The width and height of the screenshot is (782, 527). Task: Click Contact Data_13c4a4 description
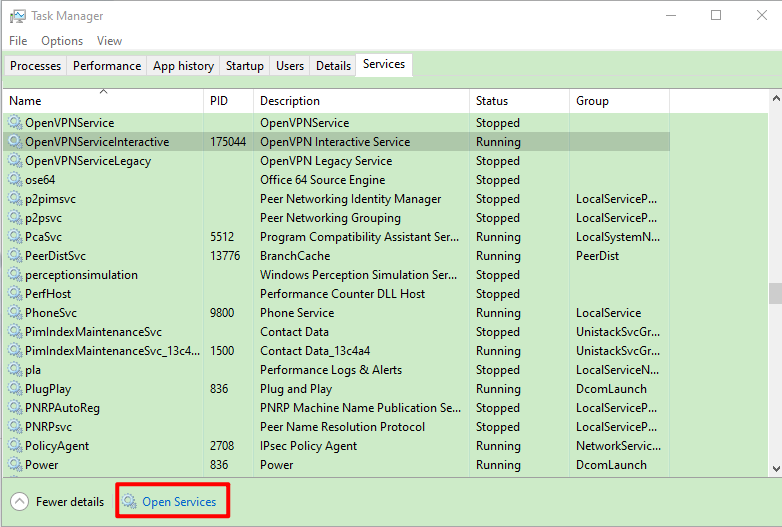tap(315, 351)
